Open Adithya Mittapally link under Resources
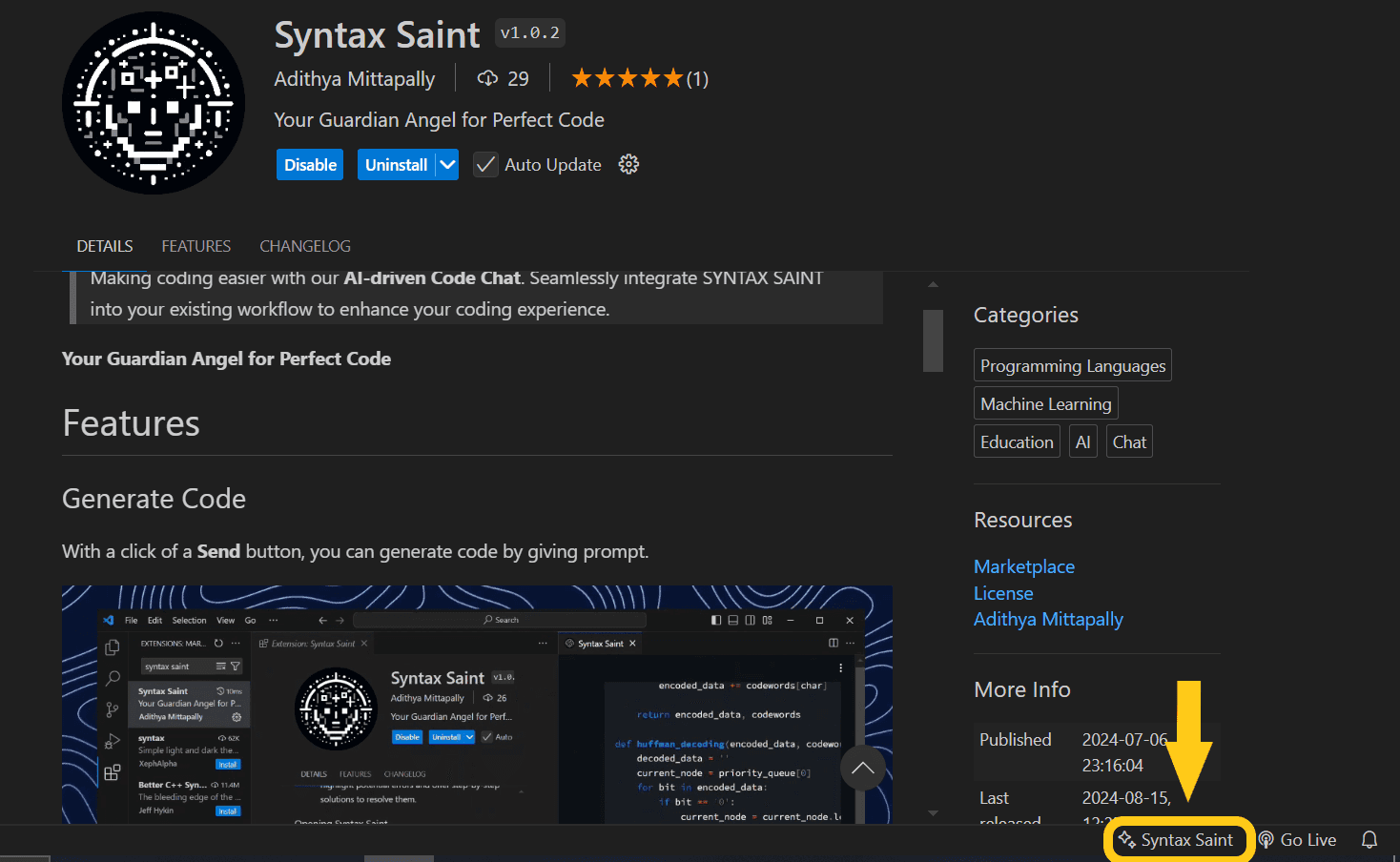The height and width of the screenshot is (862, 1400). [1048, 619]
